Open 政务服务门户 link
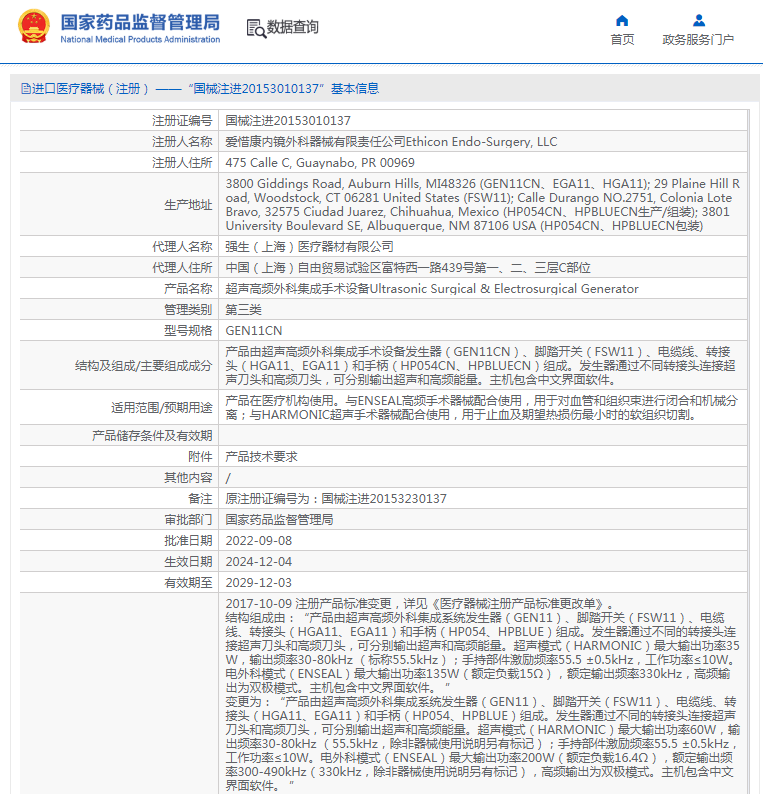The height and width of the screenshot is (794, 763). coord(698,39)
